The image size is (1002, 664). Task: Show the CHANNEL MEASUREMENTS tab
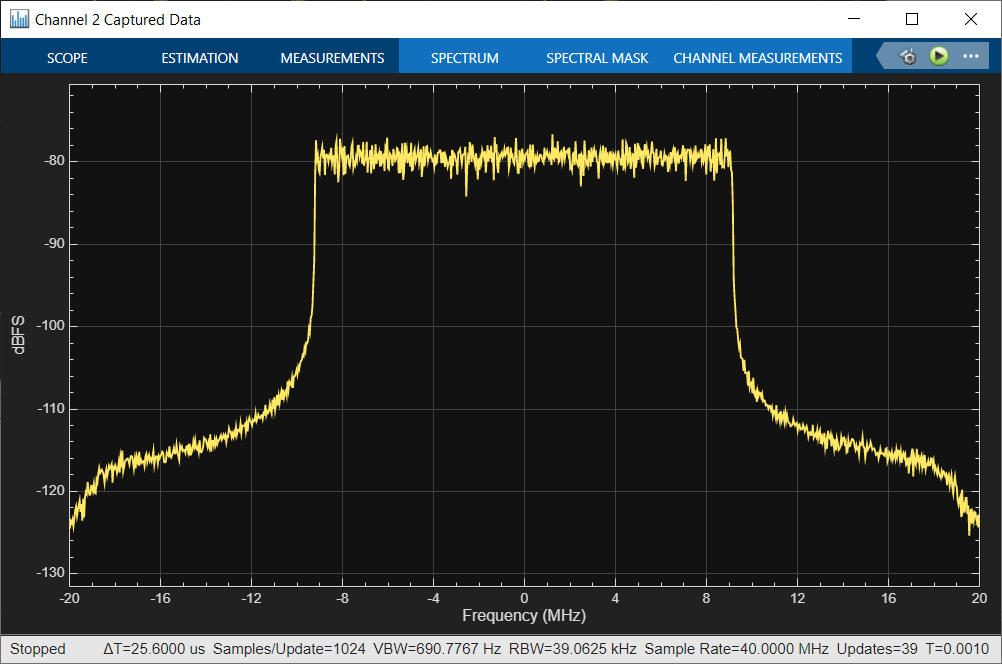(757, 58)
